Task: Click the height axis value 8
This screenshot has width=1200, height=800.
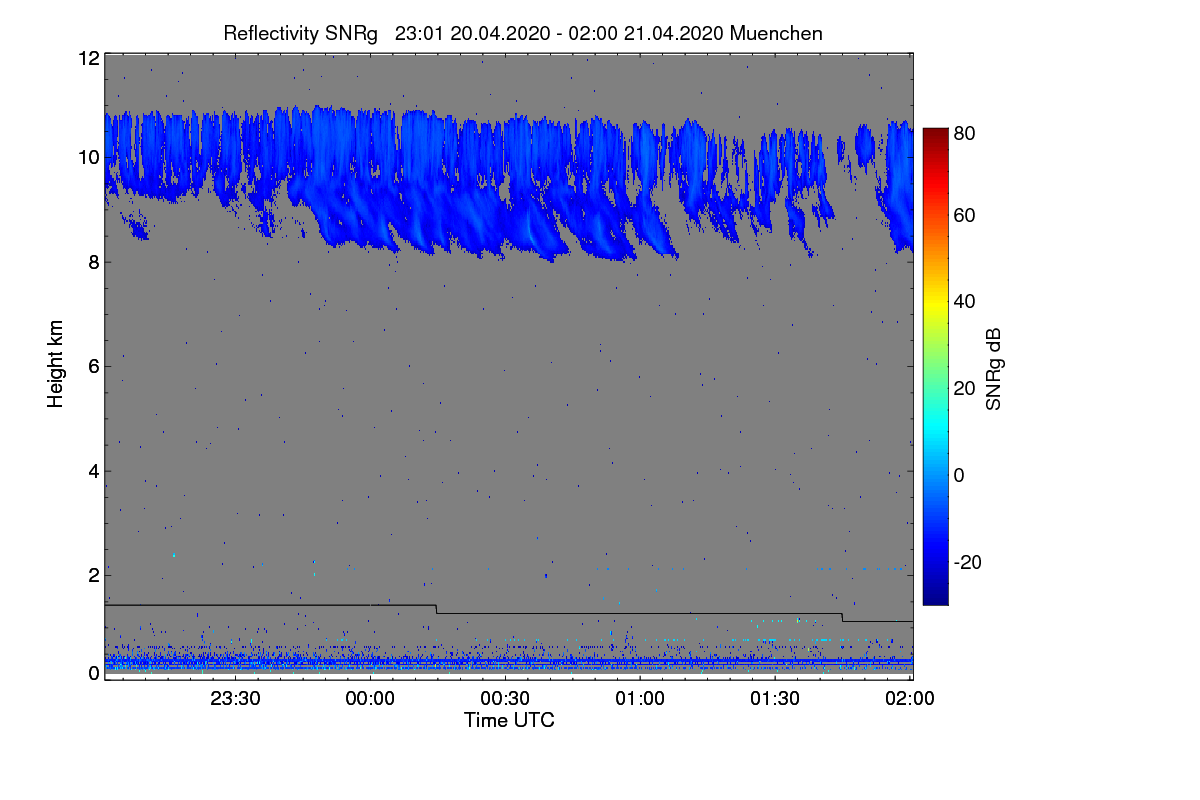Action: [93, 262]
